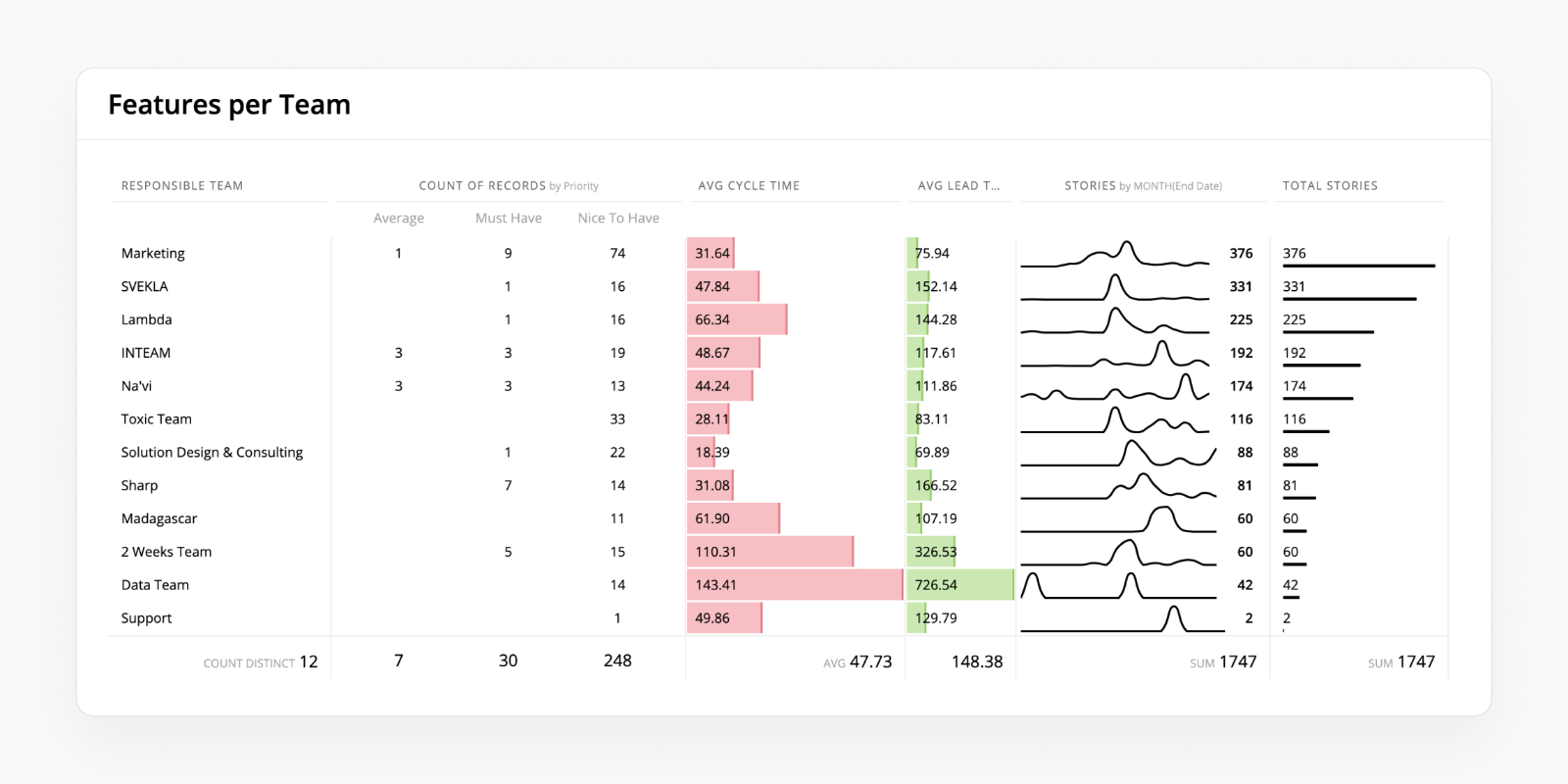Click the 2 Weeks Team row label

pyautogui.click(x=167, y=552)
